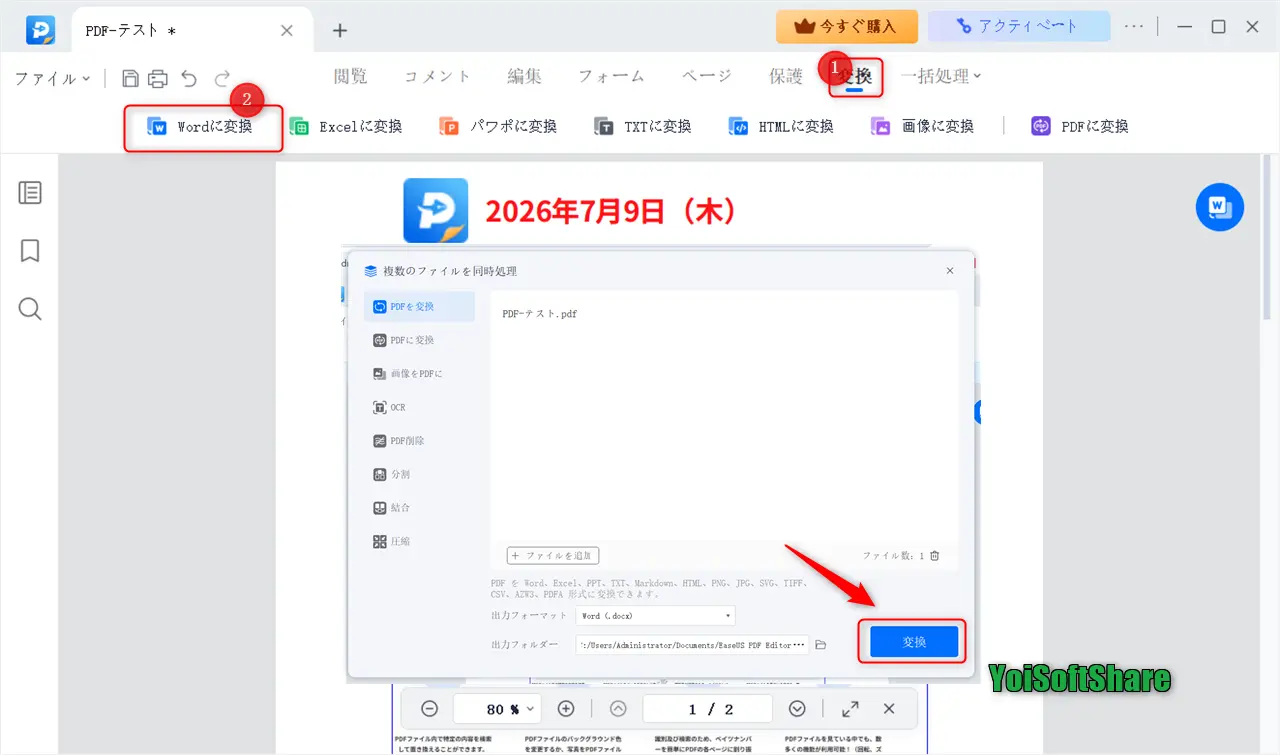
Task: Click the output folder path field
Action: (692, 645)
